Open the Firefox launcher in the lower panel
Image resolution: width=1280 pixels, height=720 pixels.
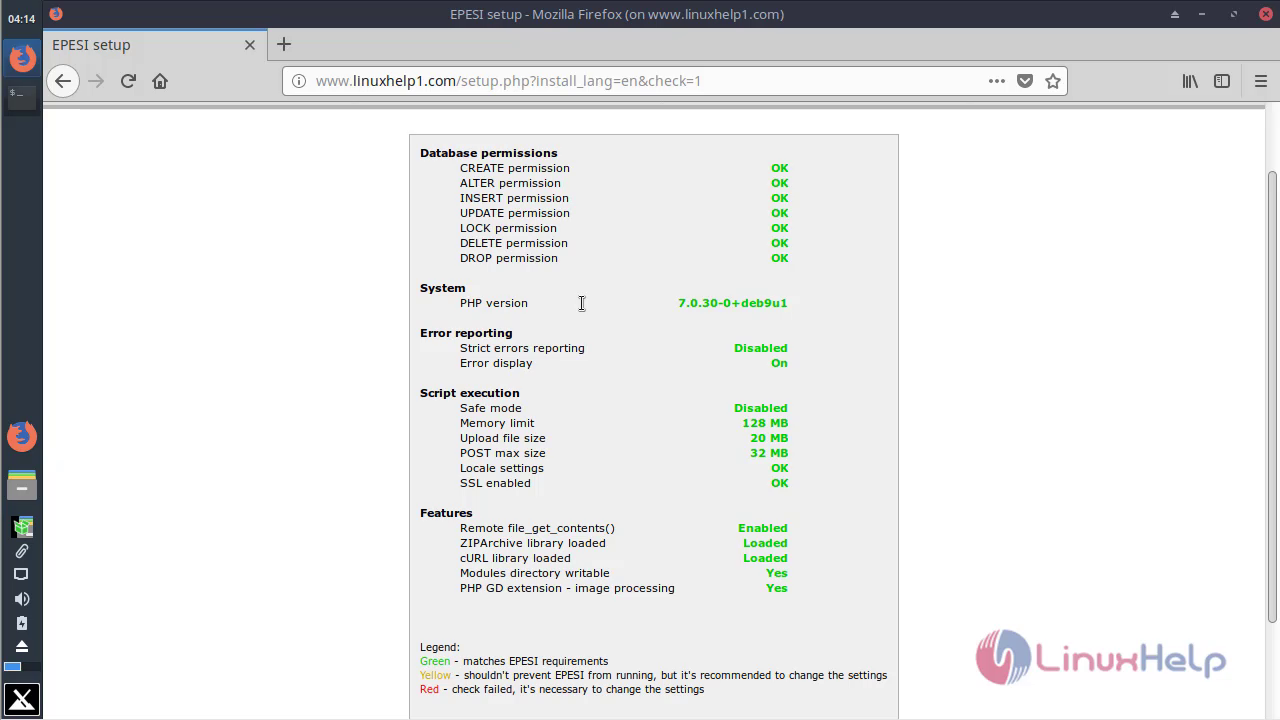point(22,436)
